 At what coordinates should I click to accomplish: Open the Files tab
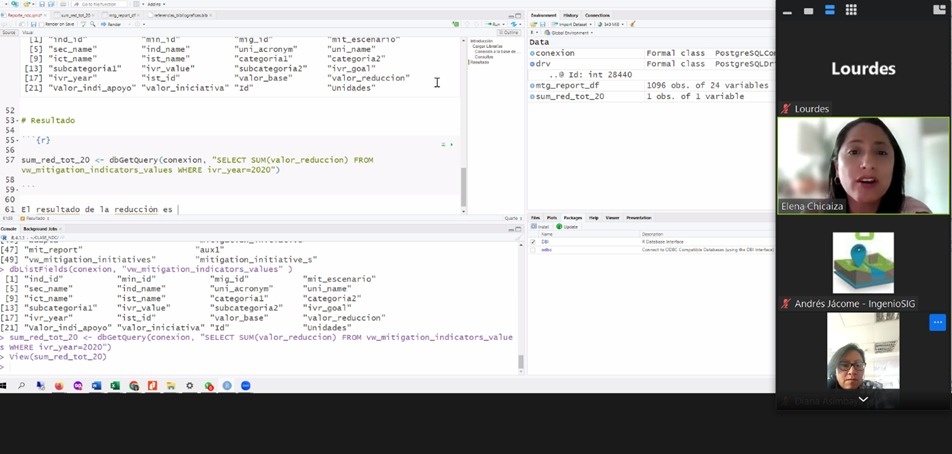(x=536, y=217)
